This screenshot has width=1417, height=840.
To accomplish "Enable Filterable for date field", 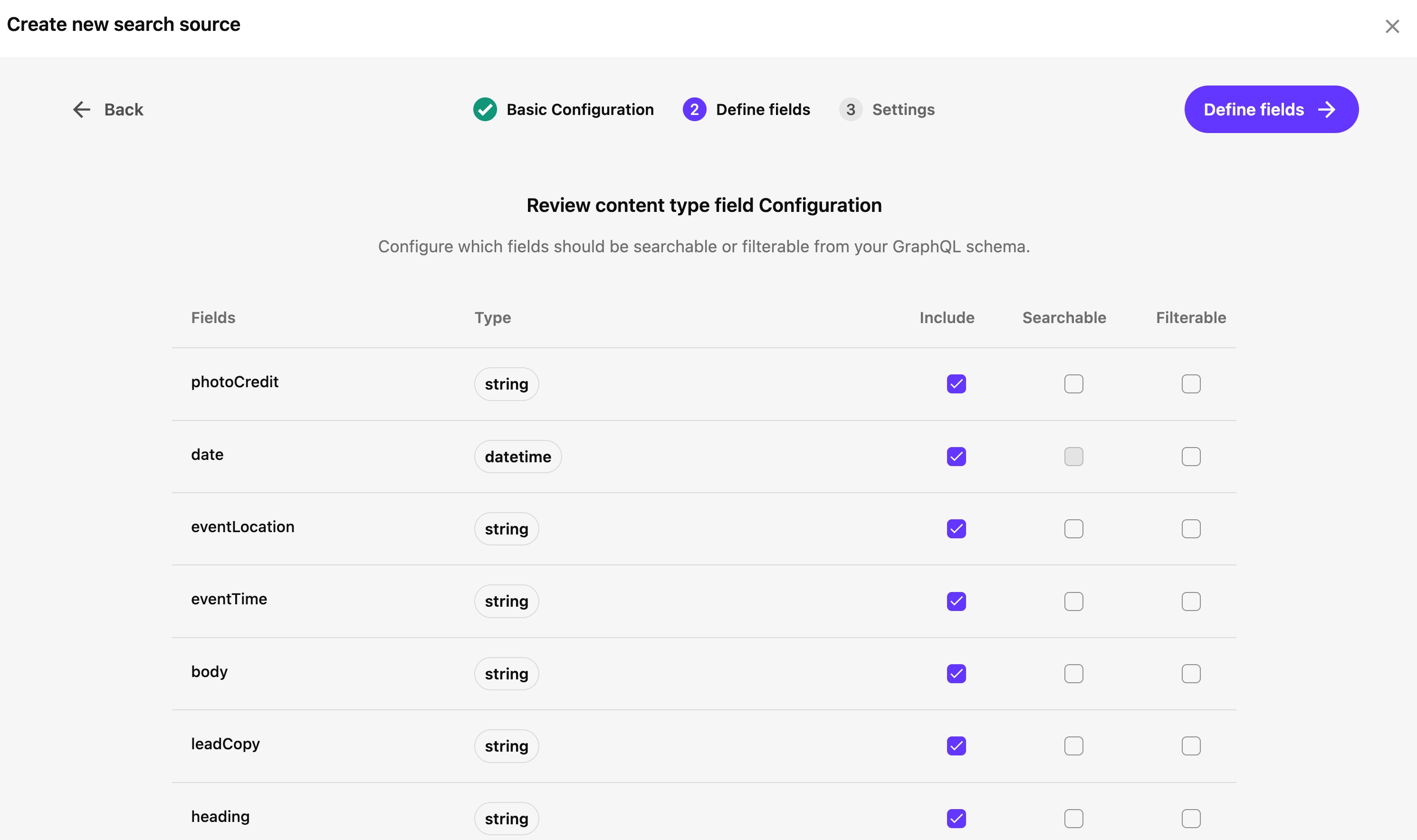I will (x=1190, y=456).
